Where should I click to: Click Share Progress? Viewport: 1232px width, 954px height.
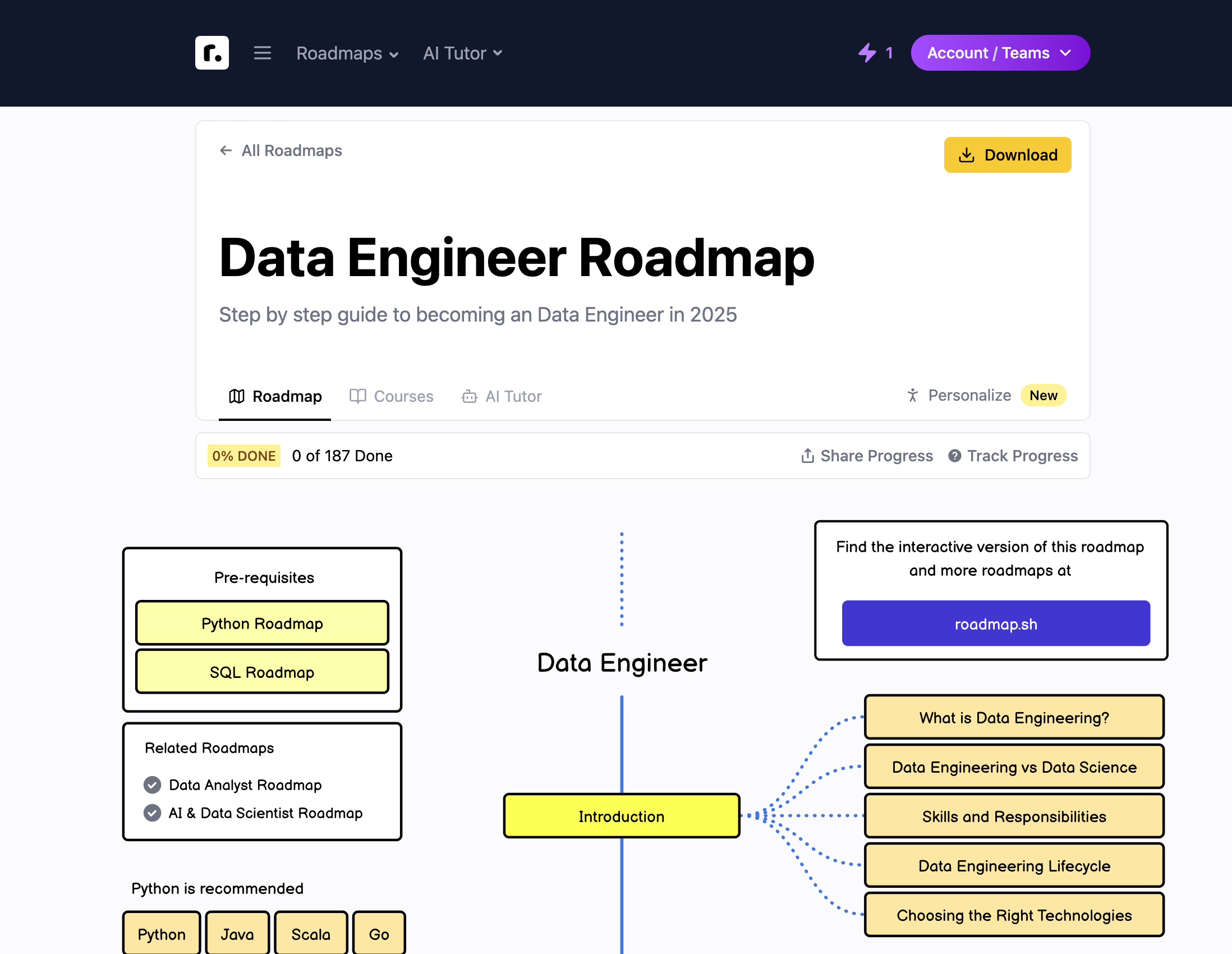click(867, 456)
